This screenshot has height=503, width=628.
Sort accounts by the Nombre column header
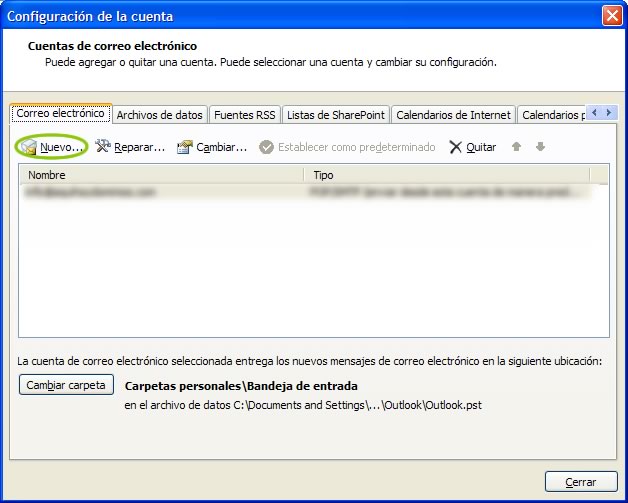[x=161, y=175]
